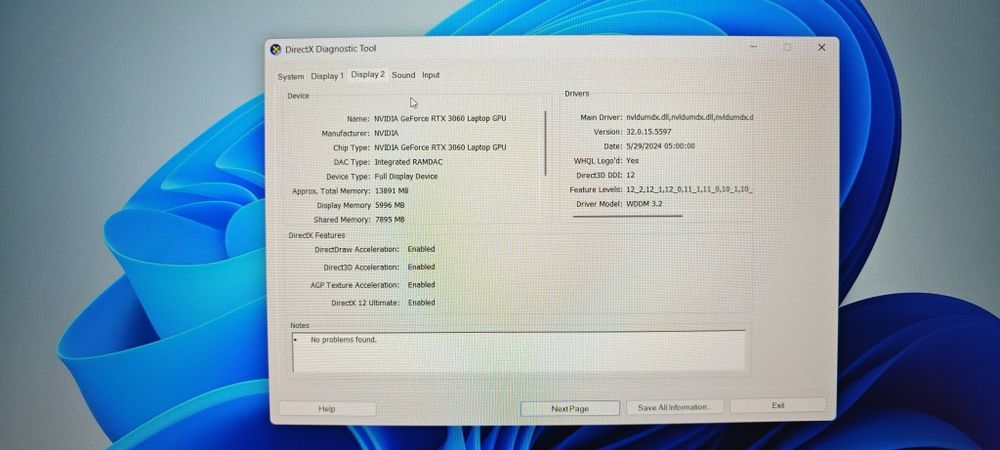
Task: Click the Feature Levels value 12_2,12_1
Action: (689, 190)
